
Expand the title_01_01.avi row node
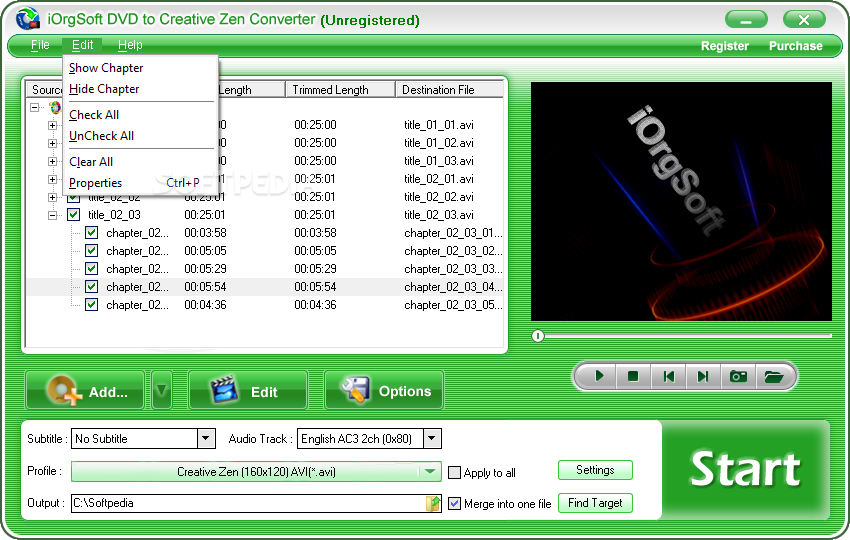52,125
